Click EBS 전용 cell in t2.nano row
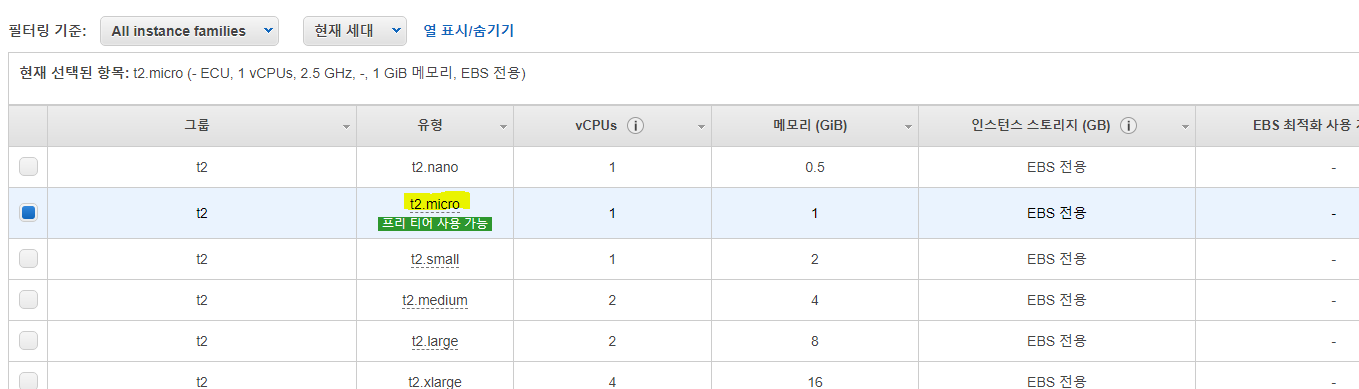Screen dimensions: 1359x389 point(1056,167)
